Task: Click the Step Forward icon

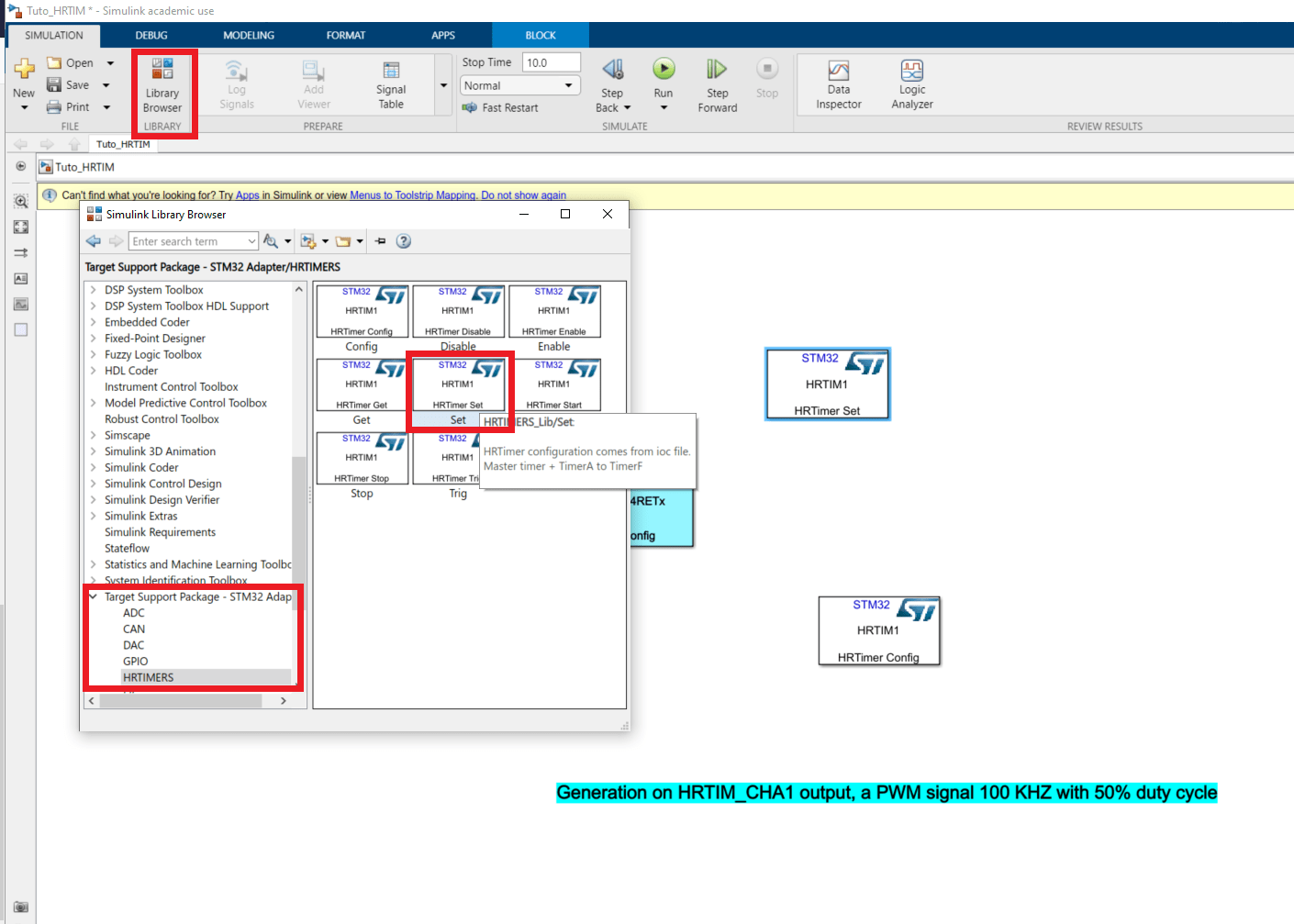Action: point(717,71)
